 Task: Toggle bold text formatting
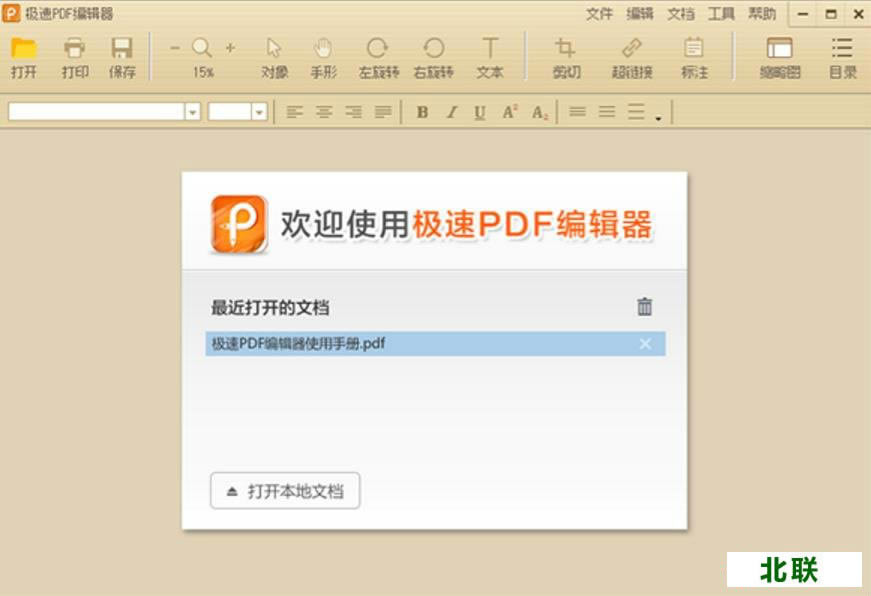[422, 112]
